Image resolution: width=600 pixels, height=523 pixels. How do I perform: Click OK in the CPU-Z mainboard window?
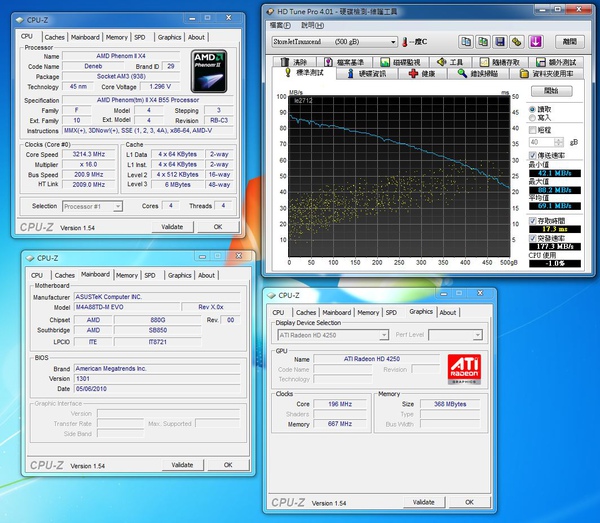(228, 465)
